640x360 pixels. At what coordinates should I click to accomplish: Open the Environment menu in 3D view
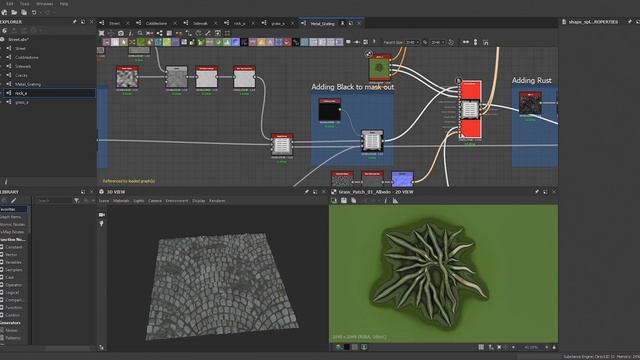(177, 201)
